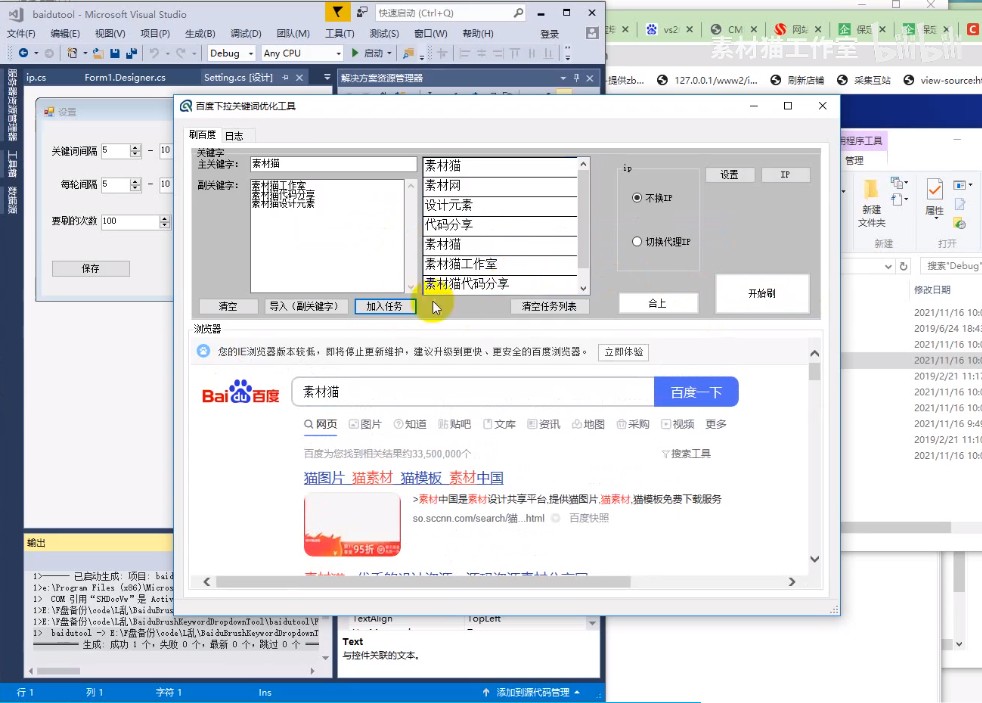Click the Baidu search box containing 素材猫
Viewport: 982px width, 703px height.
click(x=473, y=392)
